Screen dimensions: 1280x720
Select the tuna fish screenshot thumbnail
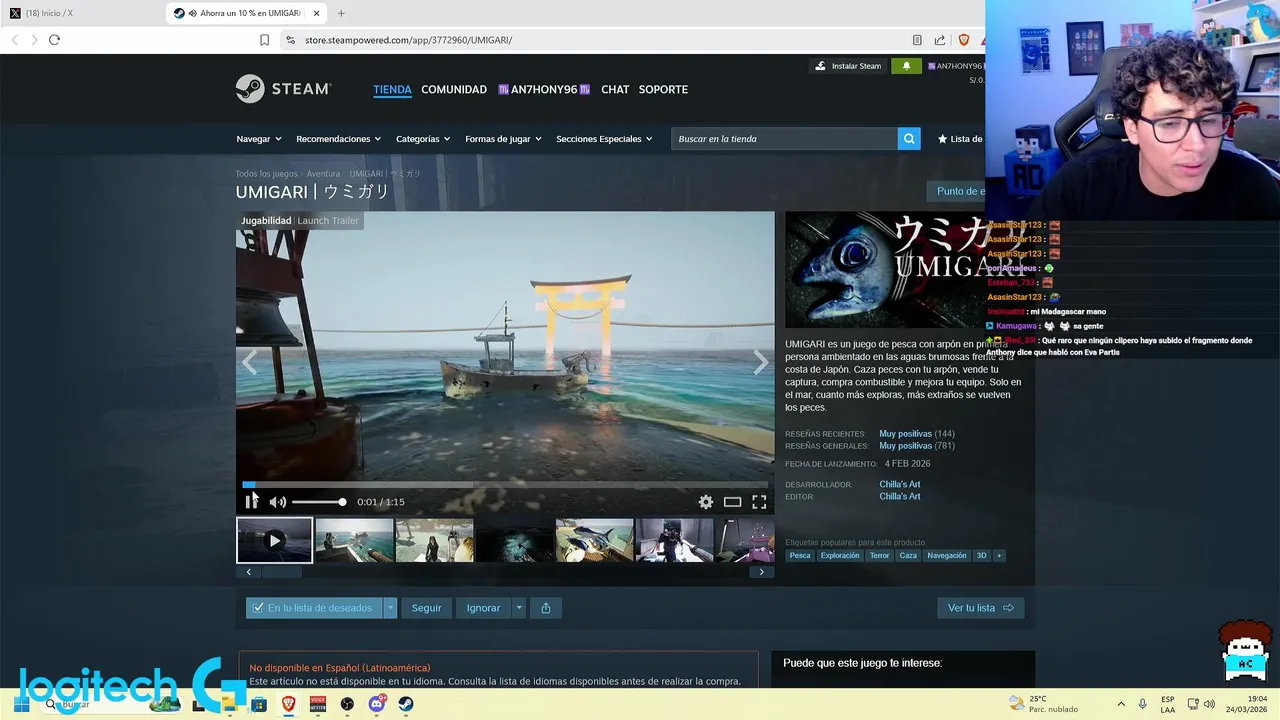click(x=594, y=540)
